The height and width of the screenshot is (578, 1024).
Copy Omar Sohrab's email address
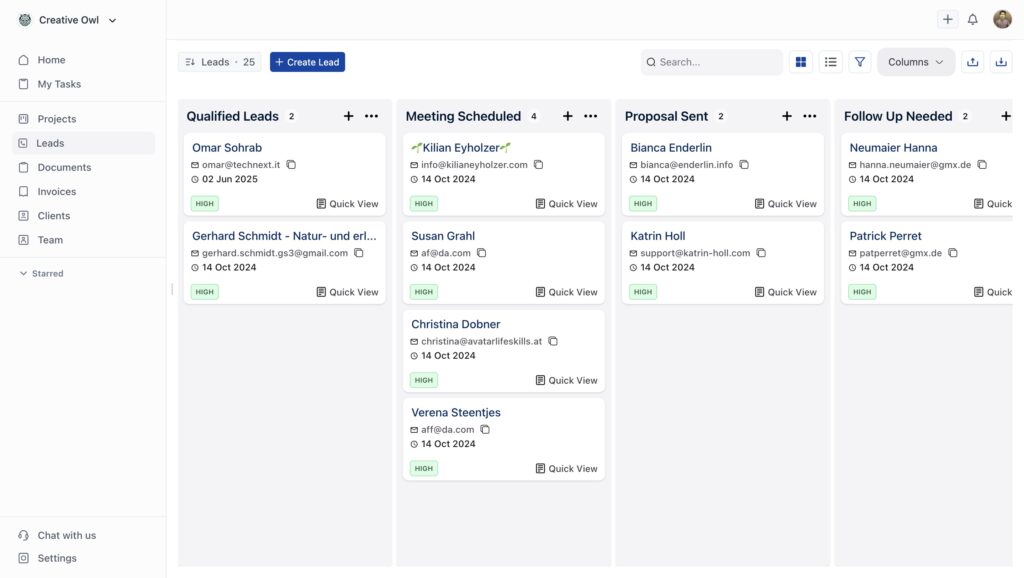click(x=291, y=165)
